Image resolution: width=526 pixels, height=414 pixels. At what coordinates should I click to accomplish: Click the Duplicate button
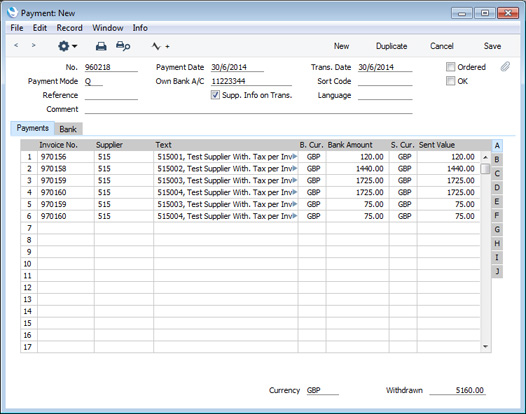coord(391,46)
